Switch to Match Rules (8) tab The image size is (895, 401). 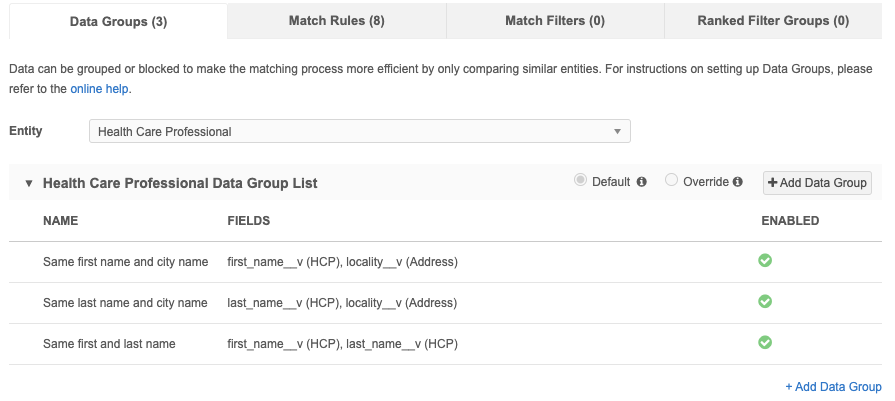click(336, 20)
